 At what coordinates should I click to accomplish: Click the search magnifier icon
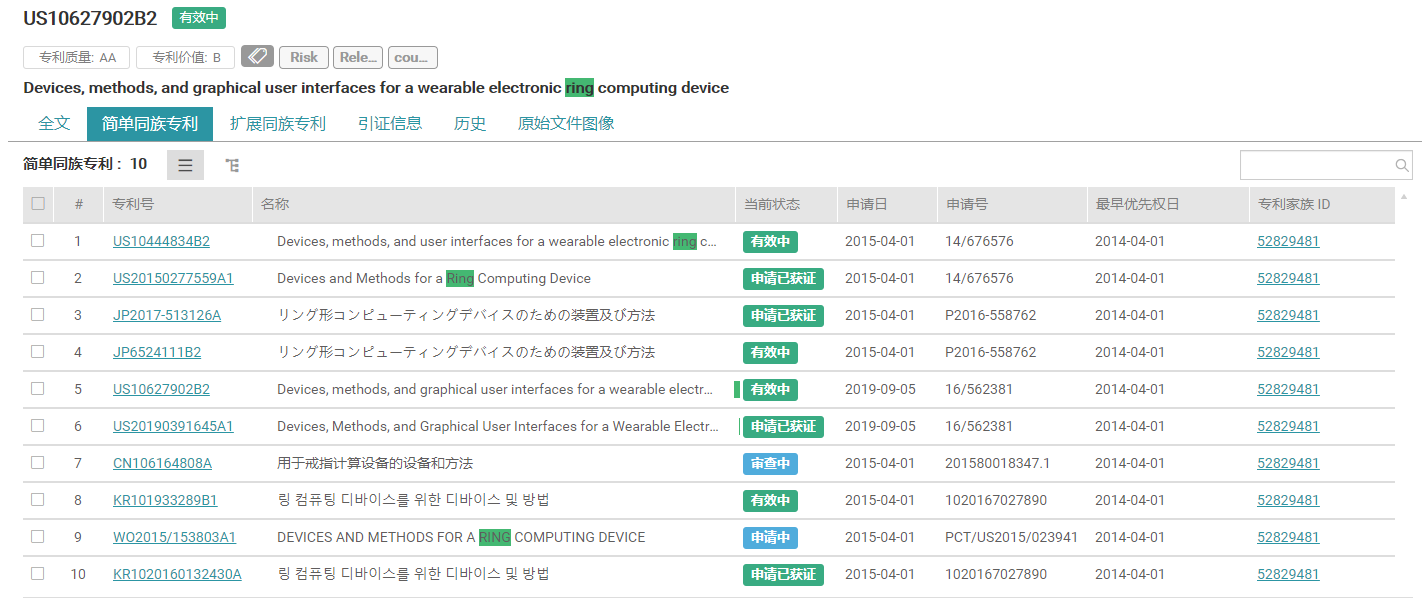[1402, 166]
